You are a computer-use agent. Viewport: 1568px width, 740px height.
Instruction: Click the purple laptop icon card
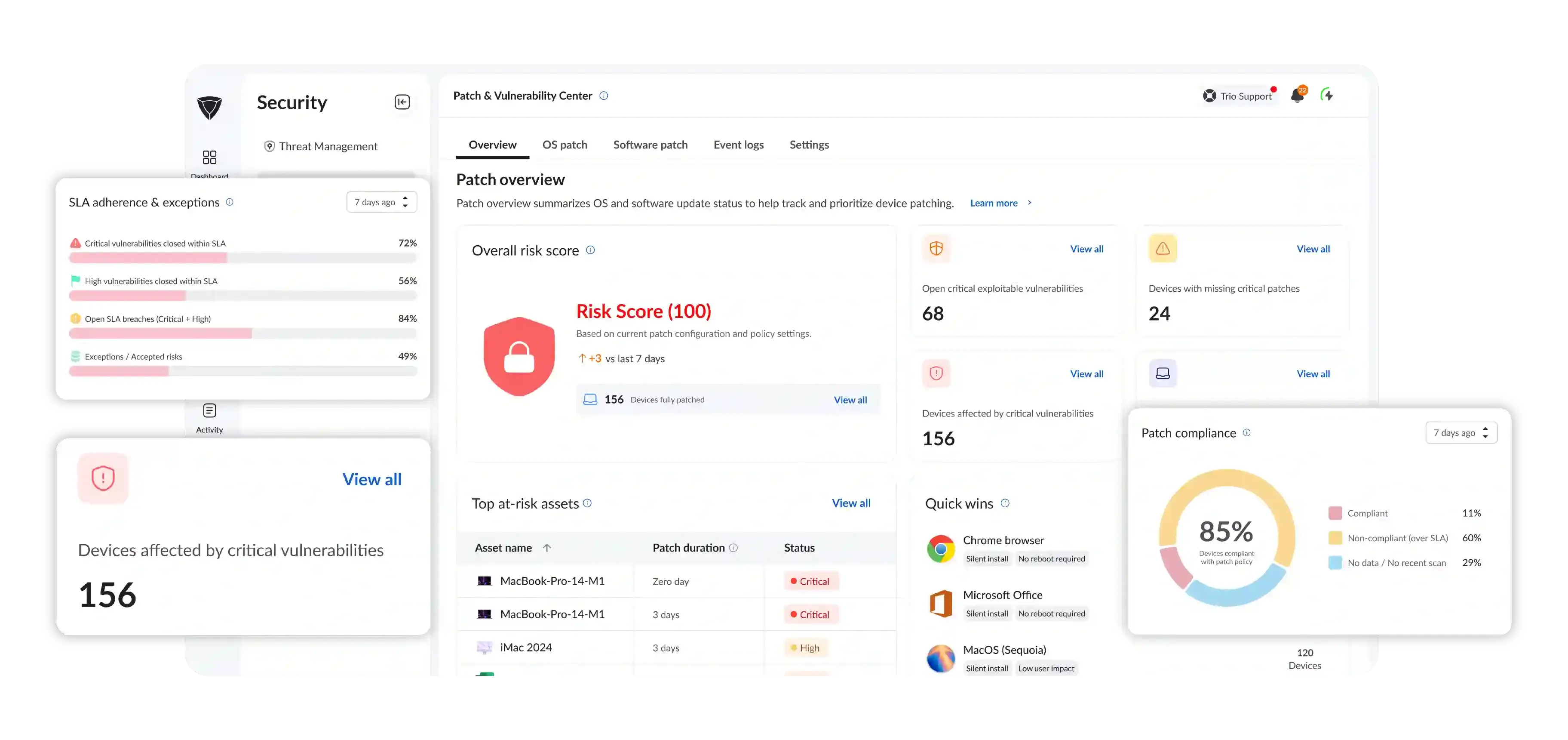pos(1163,373)
